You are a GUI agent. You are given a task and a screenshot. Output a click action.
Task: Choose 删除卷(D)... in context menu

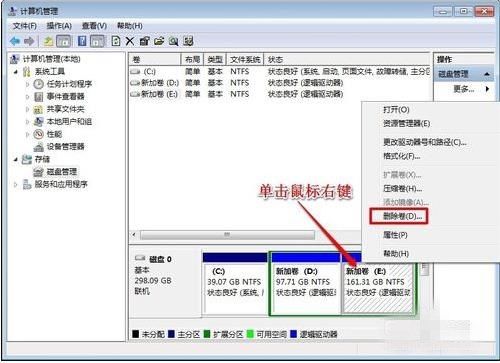(403, 216)
